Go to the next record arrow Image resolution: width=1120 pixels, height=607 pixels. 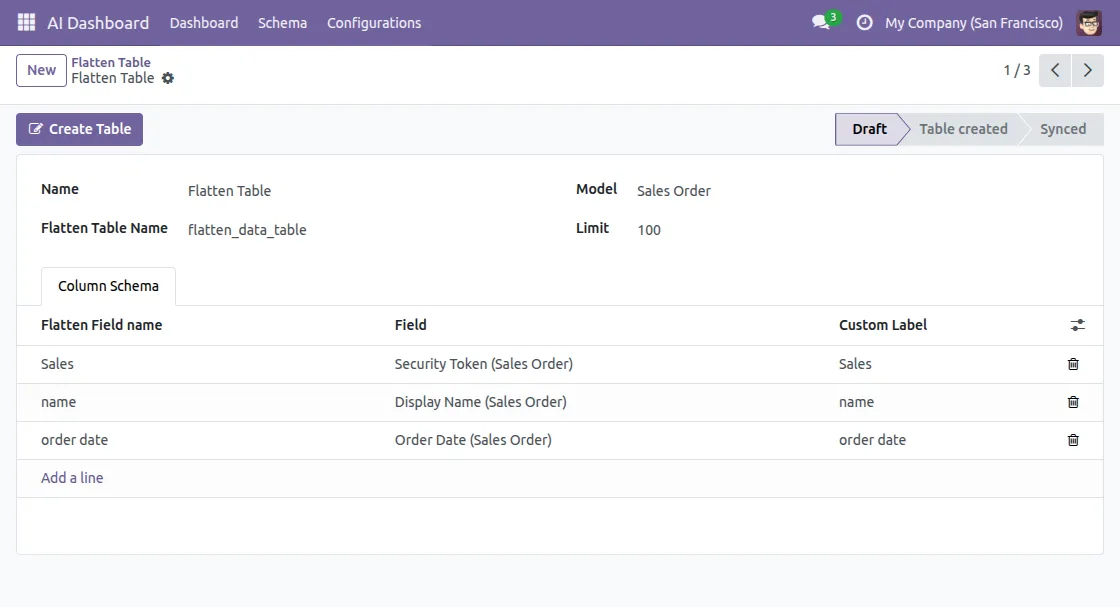1088,70
